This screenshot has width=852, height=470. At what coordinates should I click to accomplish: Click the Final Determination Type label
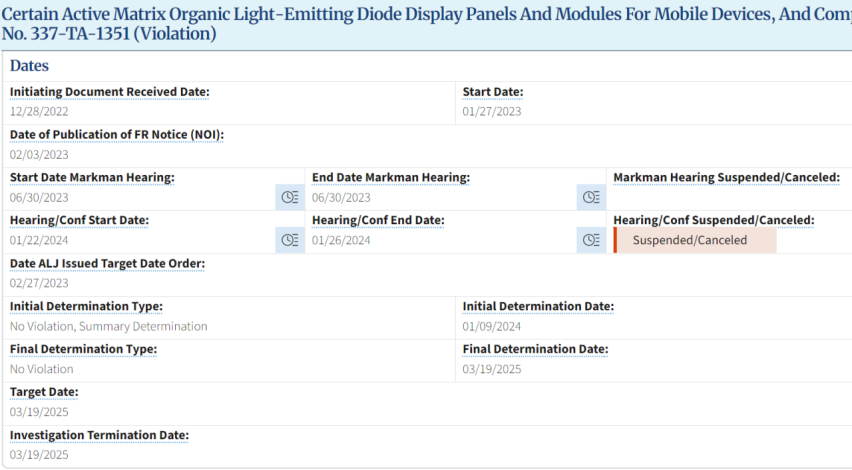83,349
